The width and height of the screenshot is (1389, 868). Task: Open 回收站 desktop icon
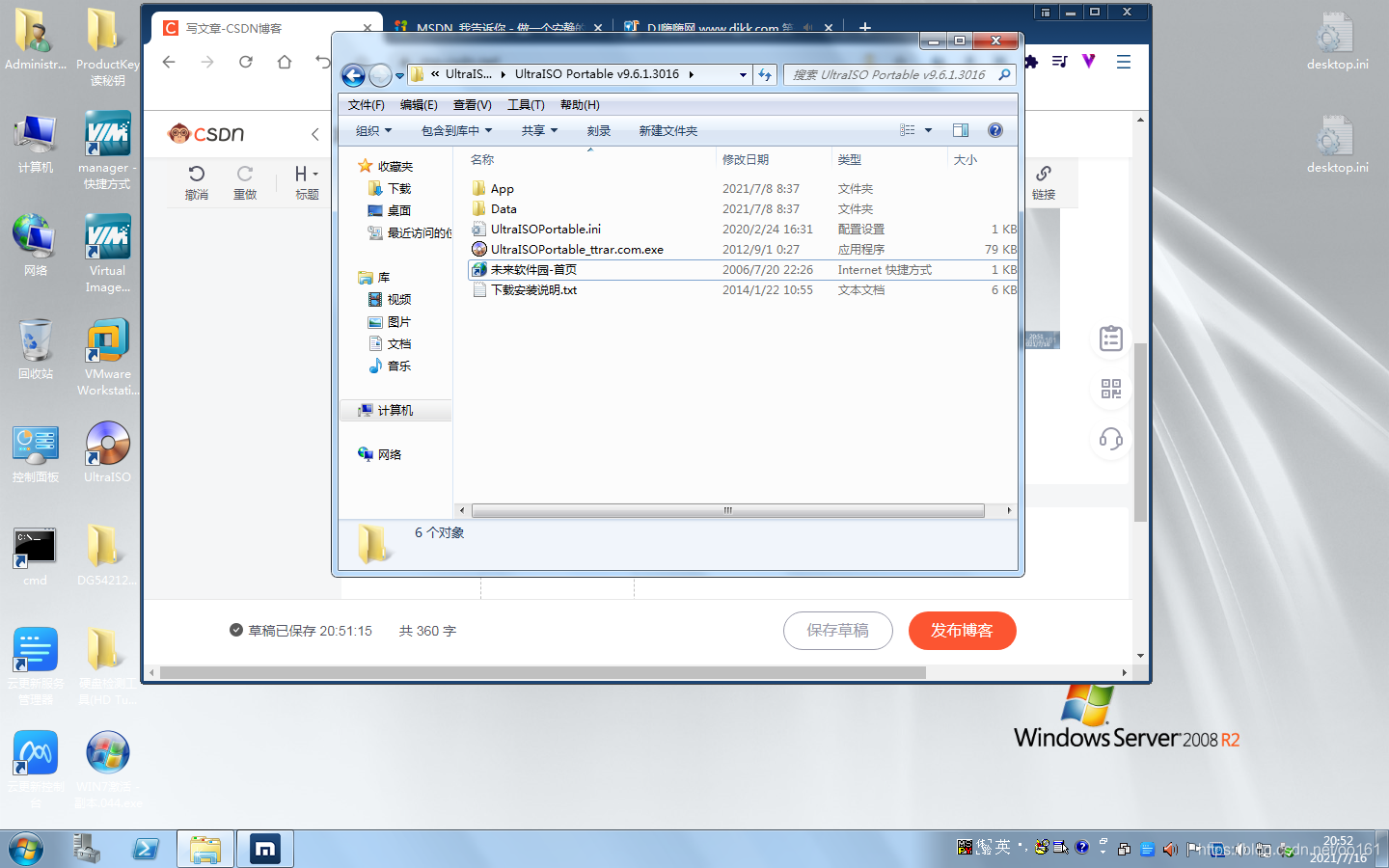[x=36, y=349]
